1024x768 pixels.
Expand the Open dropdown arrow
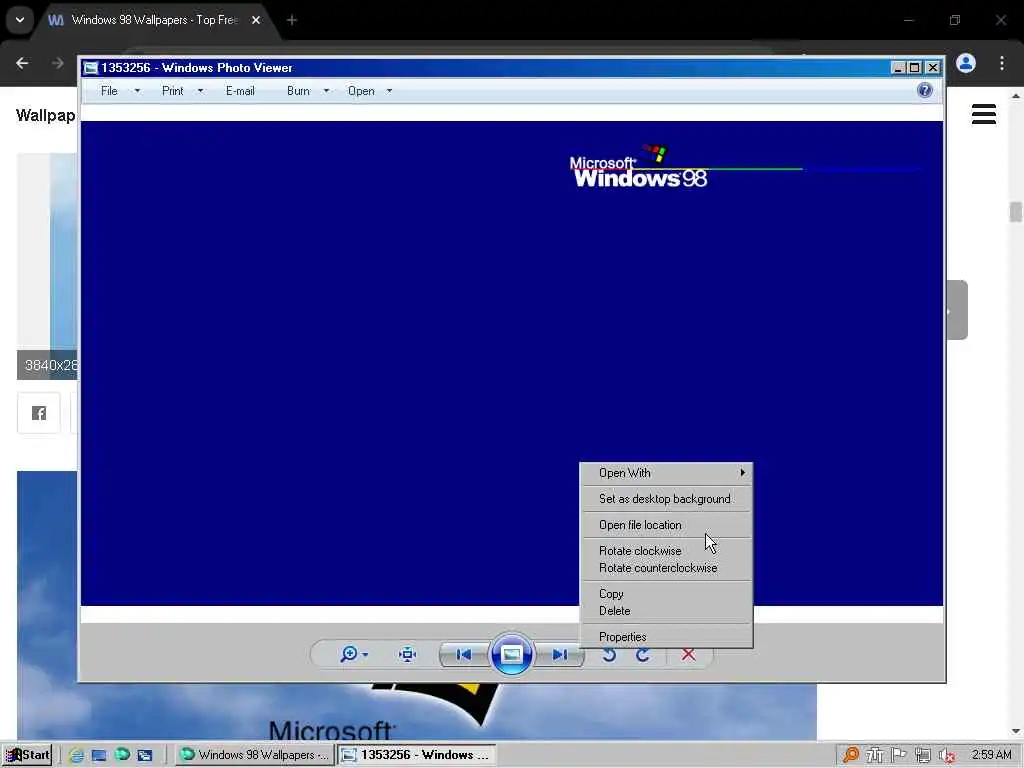(389, 91)
